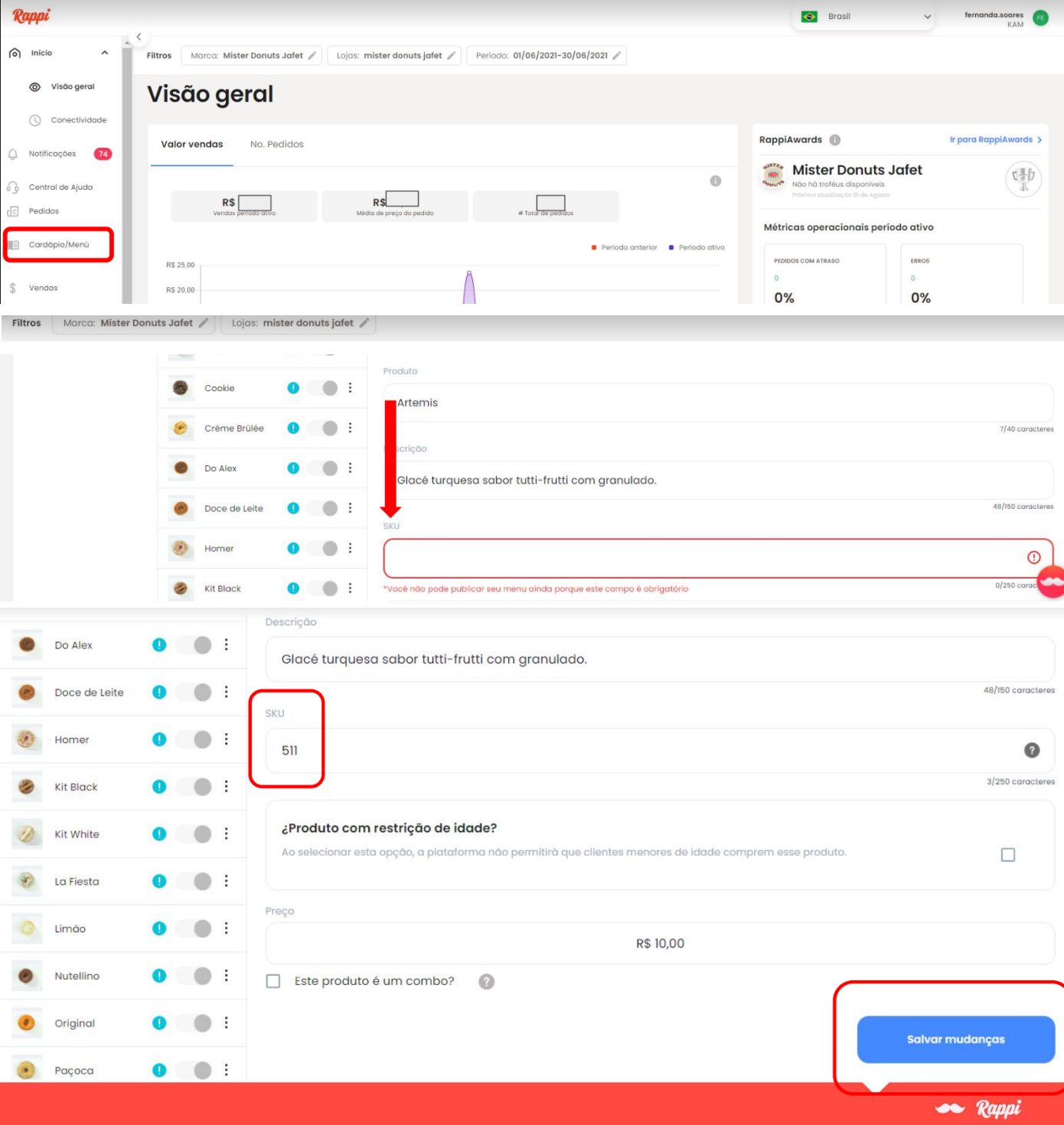
Task: Open Central de Ajuda in sidebar
Action: pyautogui.click(x=60, y=187)
